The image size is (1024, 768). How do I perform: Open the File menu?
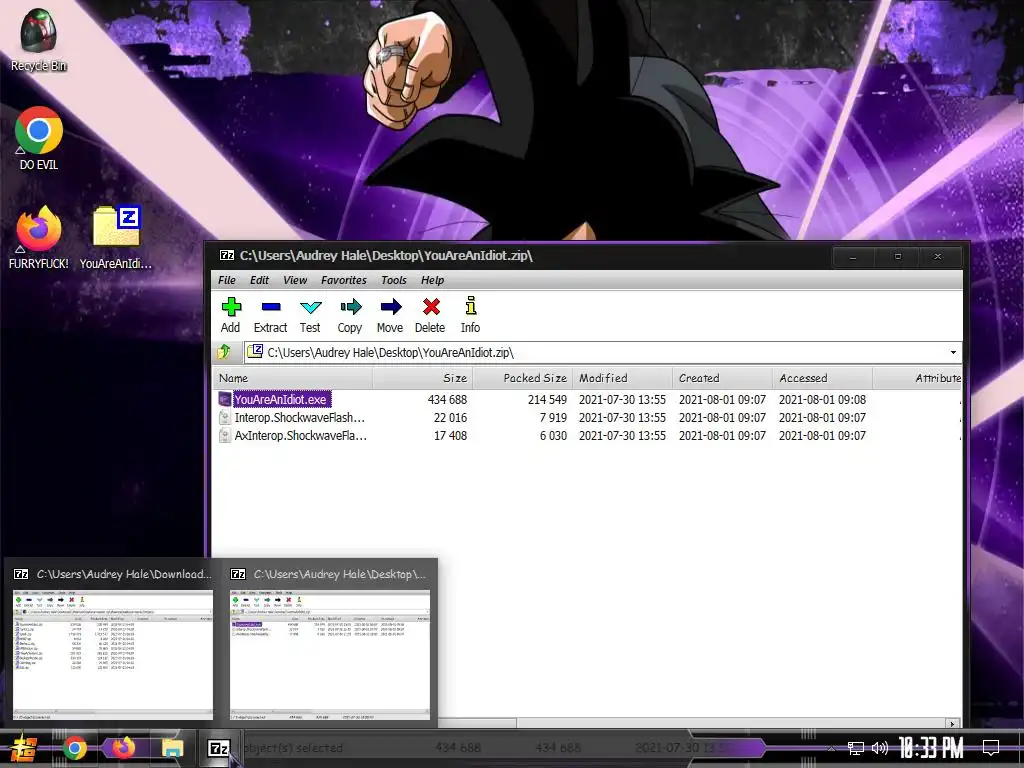pos(227,280)
